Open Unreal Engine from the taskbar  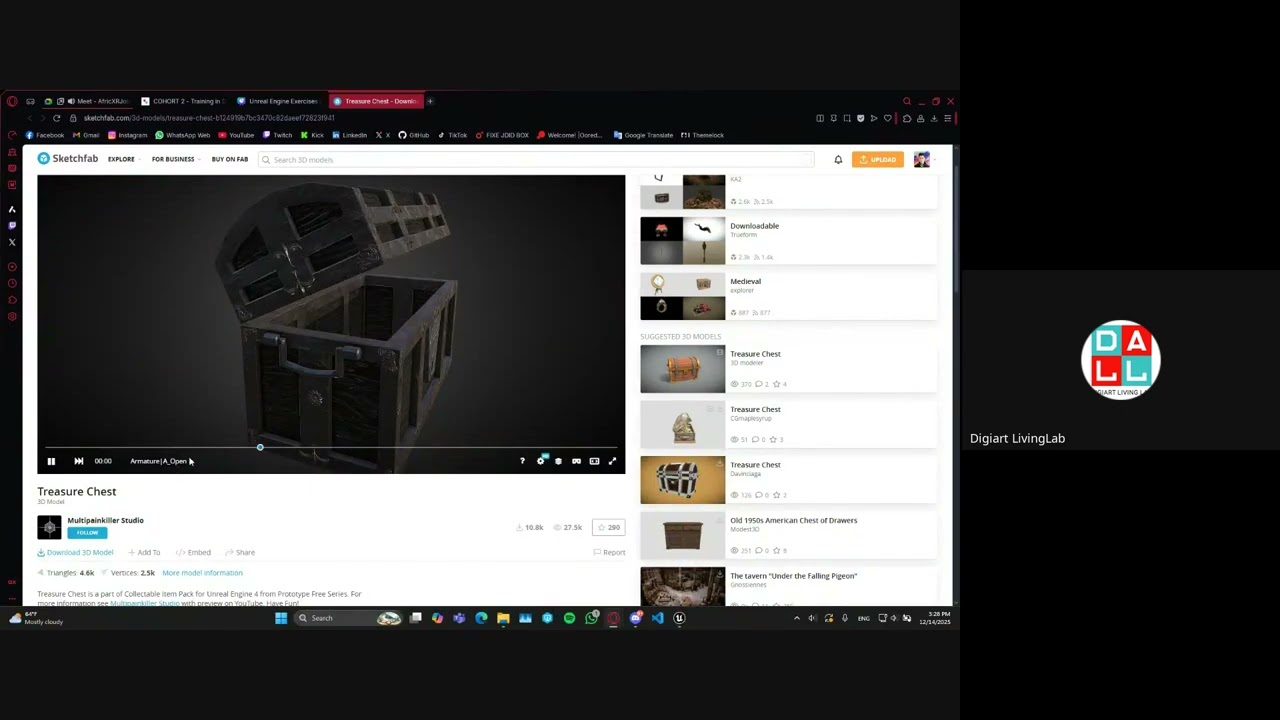click(679, 618)
